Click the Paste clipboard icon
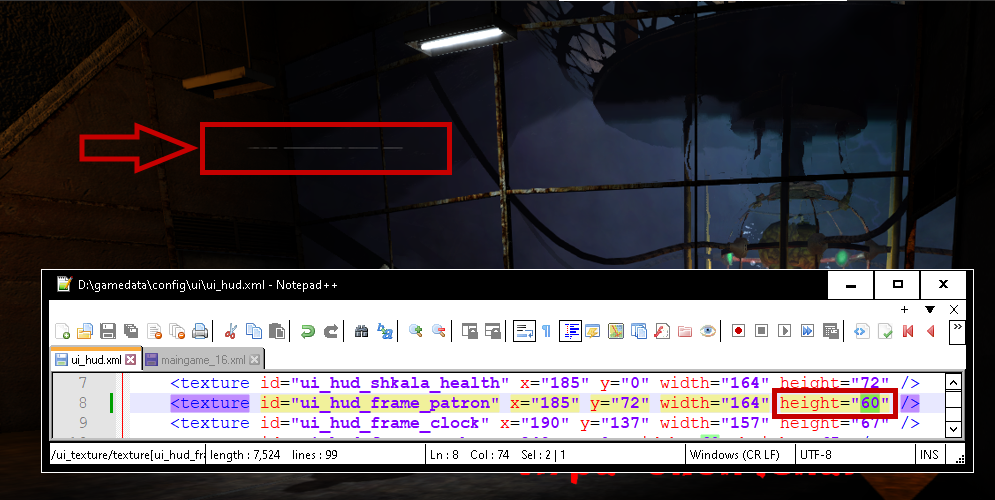This screenshot has height=500, width=995. pos(277,331)
